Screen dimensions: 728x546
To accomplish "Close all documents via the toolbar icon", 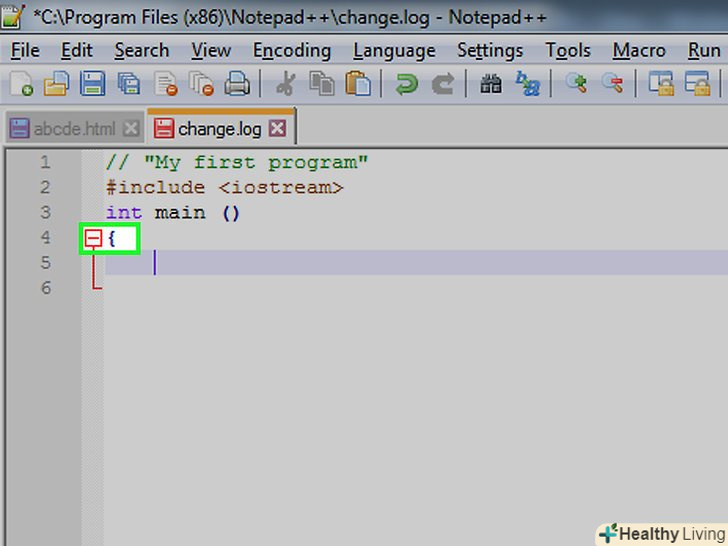I will pyautogui.click(x=202, y=84).
